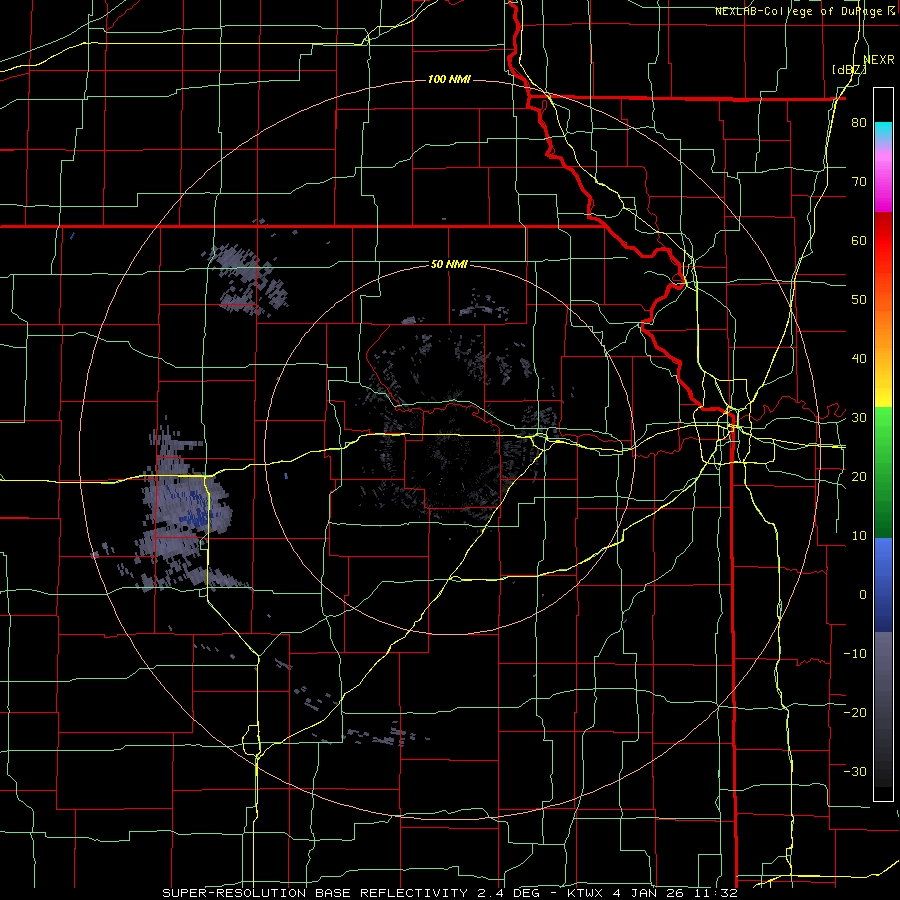Click the blue segment of the color bar
The image size is (900, 900).
click(x=883, y=585)
